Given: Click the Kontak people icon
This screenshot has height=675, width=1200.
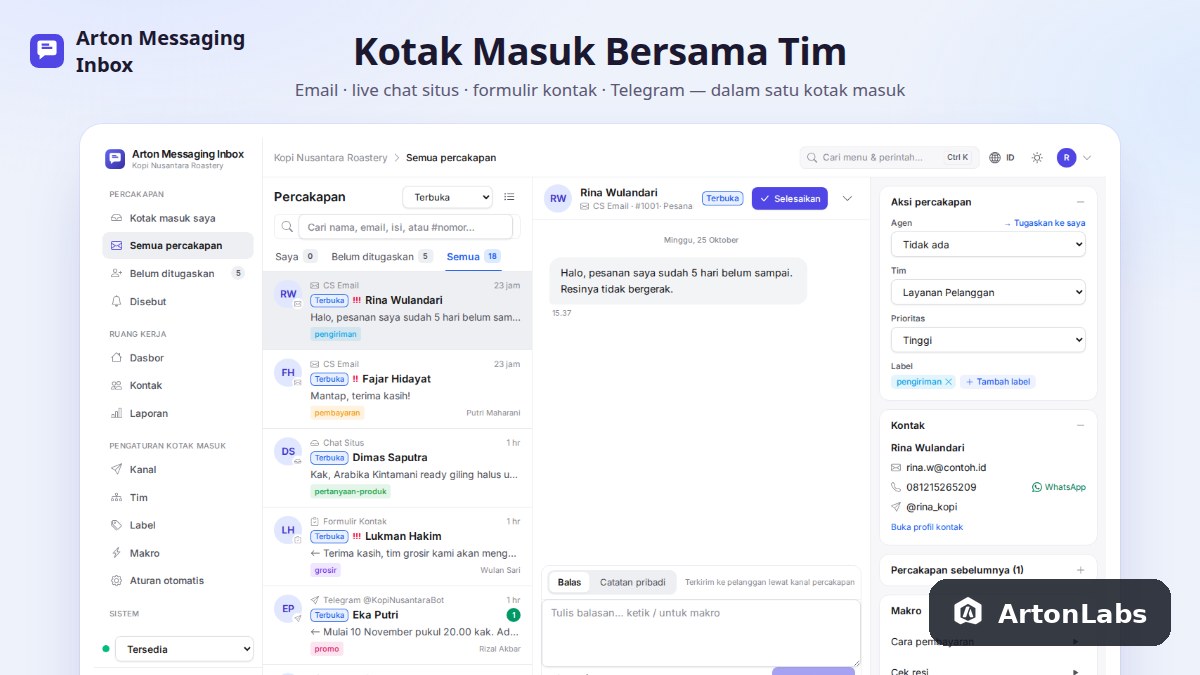Looking at the screenshot, I should pyautogui.click(x=117, y=385).
